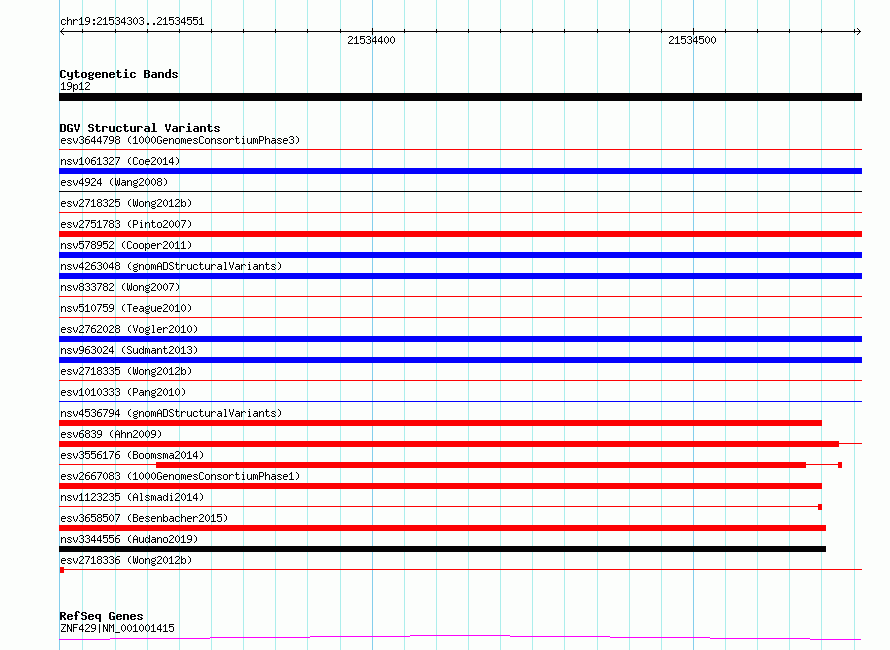Click the red bar under nsv4536794
Image resolution: width=890 pixels, height=650 pixels.
pyautogui.click(x=440, y=423)
